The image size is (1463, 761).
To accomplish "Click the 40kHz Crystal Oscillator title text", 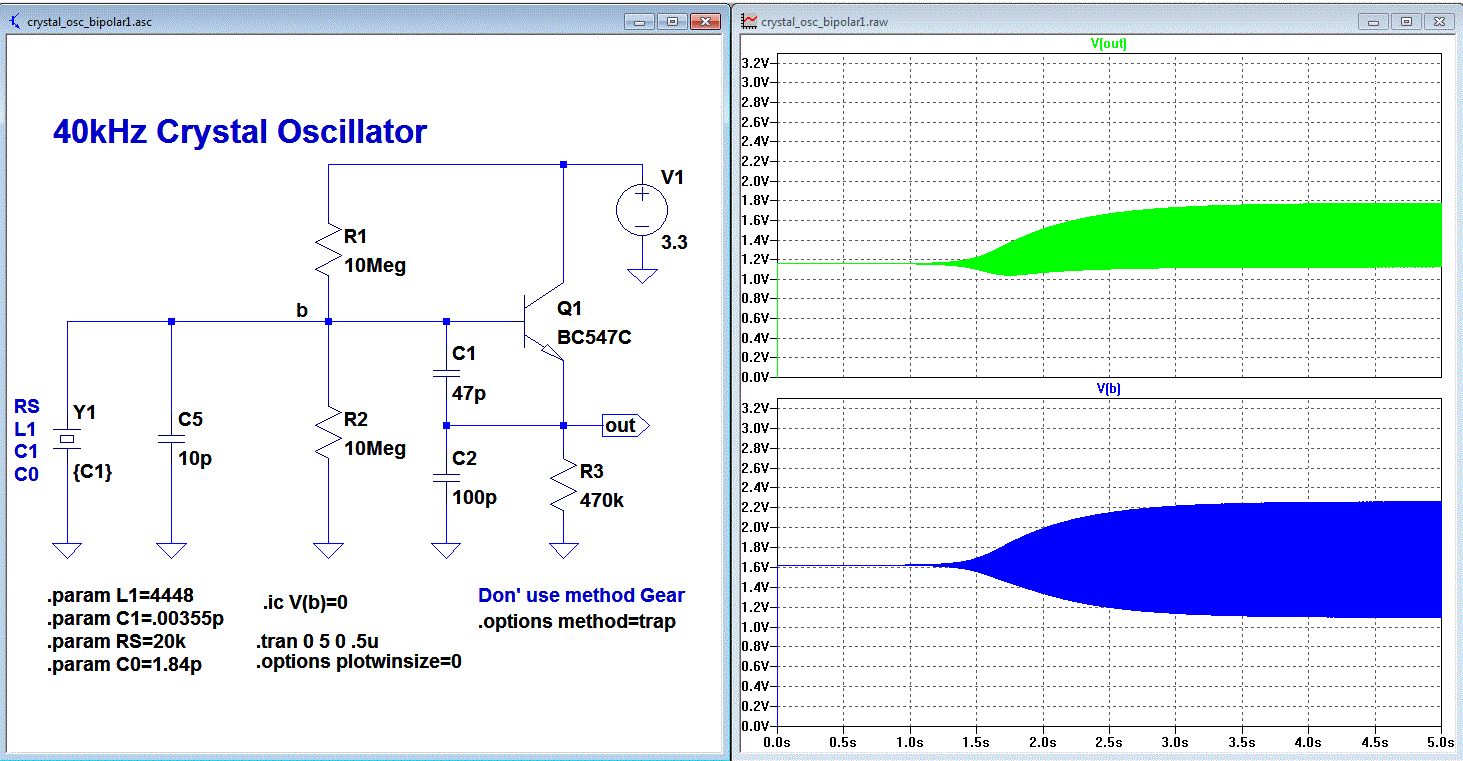I will pos(240,132).
